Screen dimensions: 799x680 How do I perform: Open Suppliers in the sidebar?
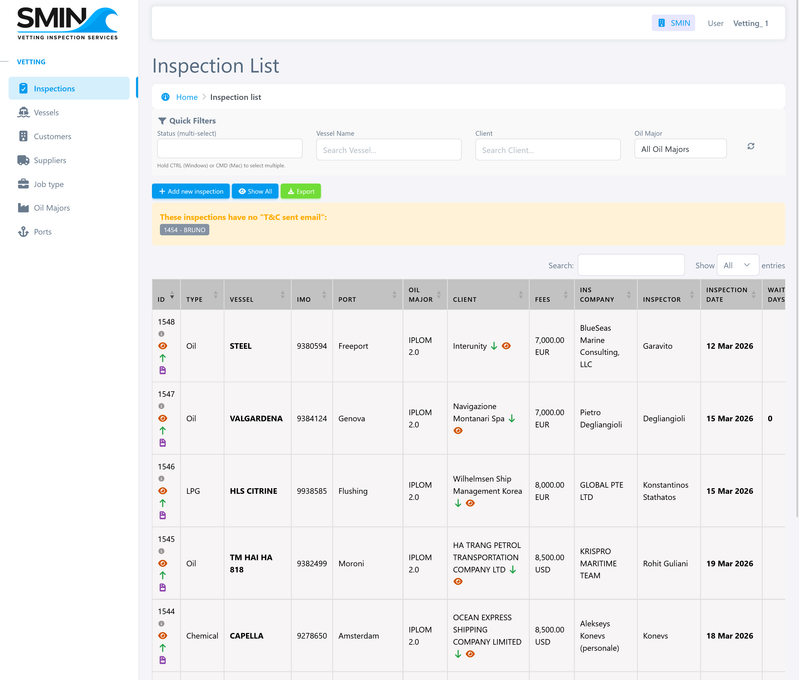pyautogui.click(x=49, y=160)
